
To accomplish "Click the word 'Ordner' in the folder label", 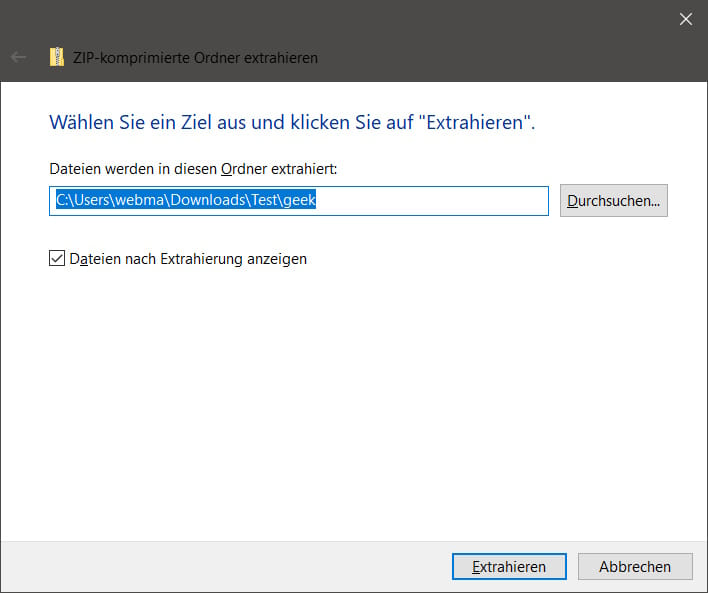I will pyautogui.click(x=244, y=169).
